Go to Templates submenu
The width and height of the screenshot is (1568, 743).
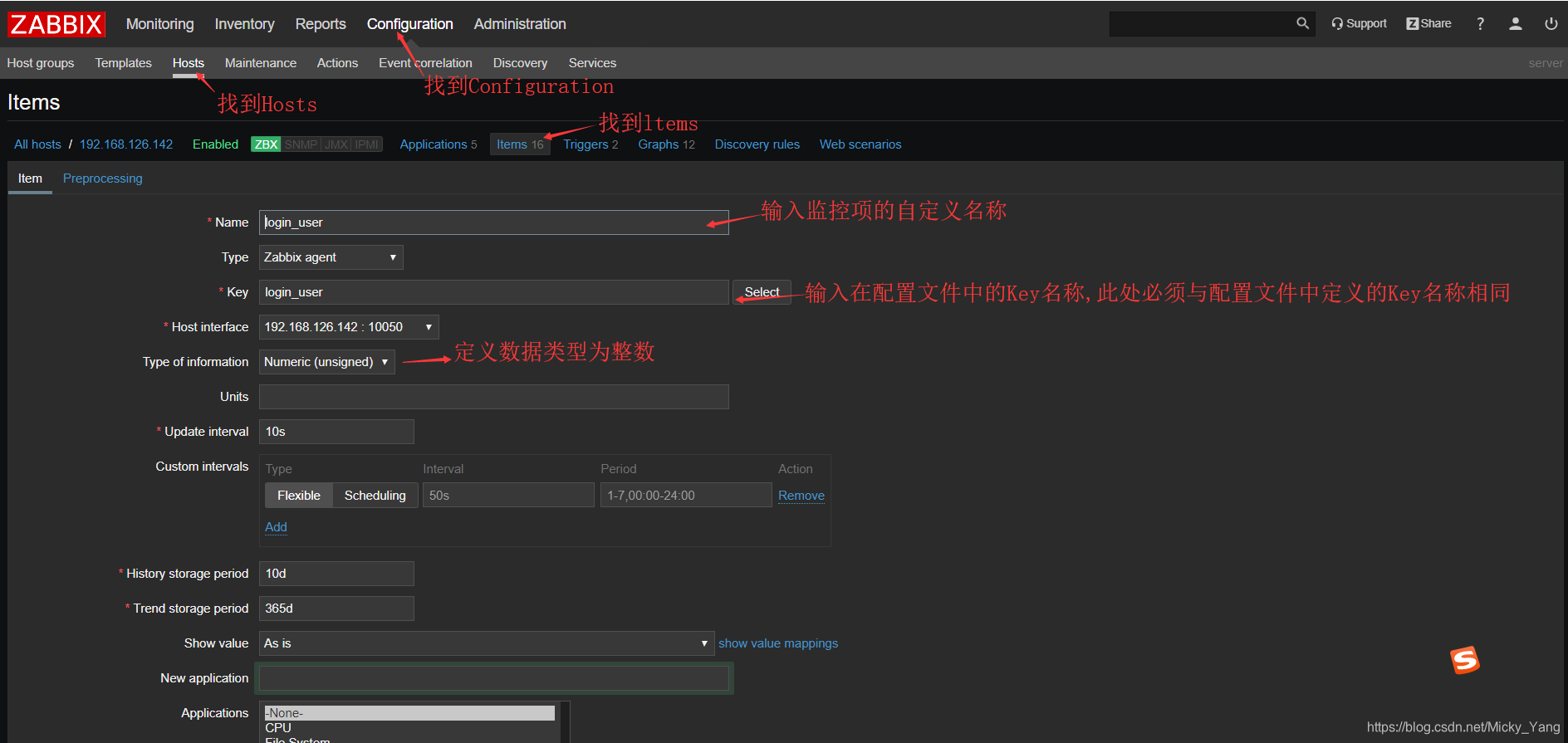pyautogui.click(x=124, y=63)
